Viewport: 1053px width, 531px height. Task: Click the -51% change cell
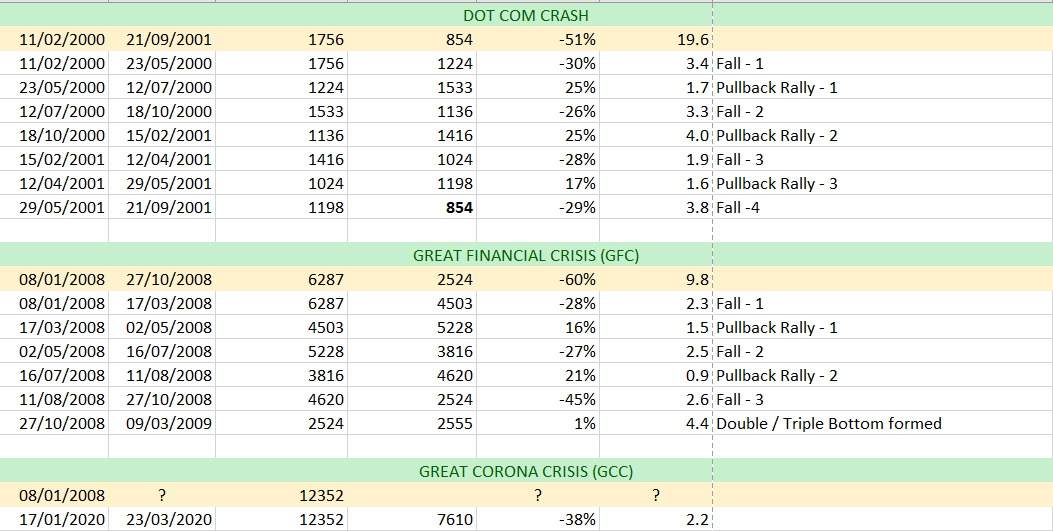[578, 40]
